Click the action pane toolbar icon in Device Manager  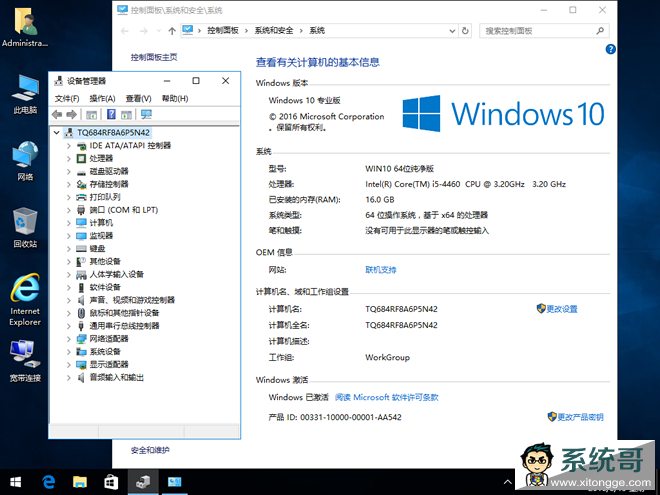point(126,114)
